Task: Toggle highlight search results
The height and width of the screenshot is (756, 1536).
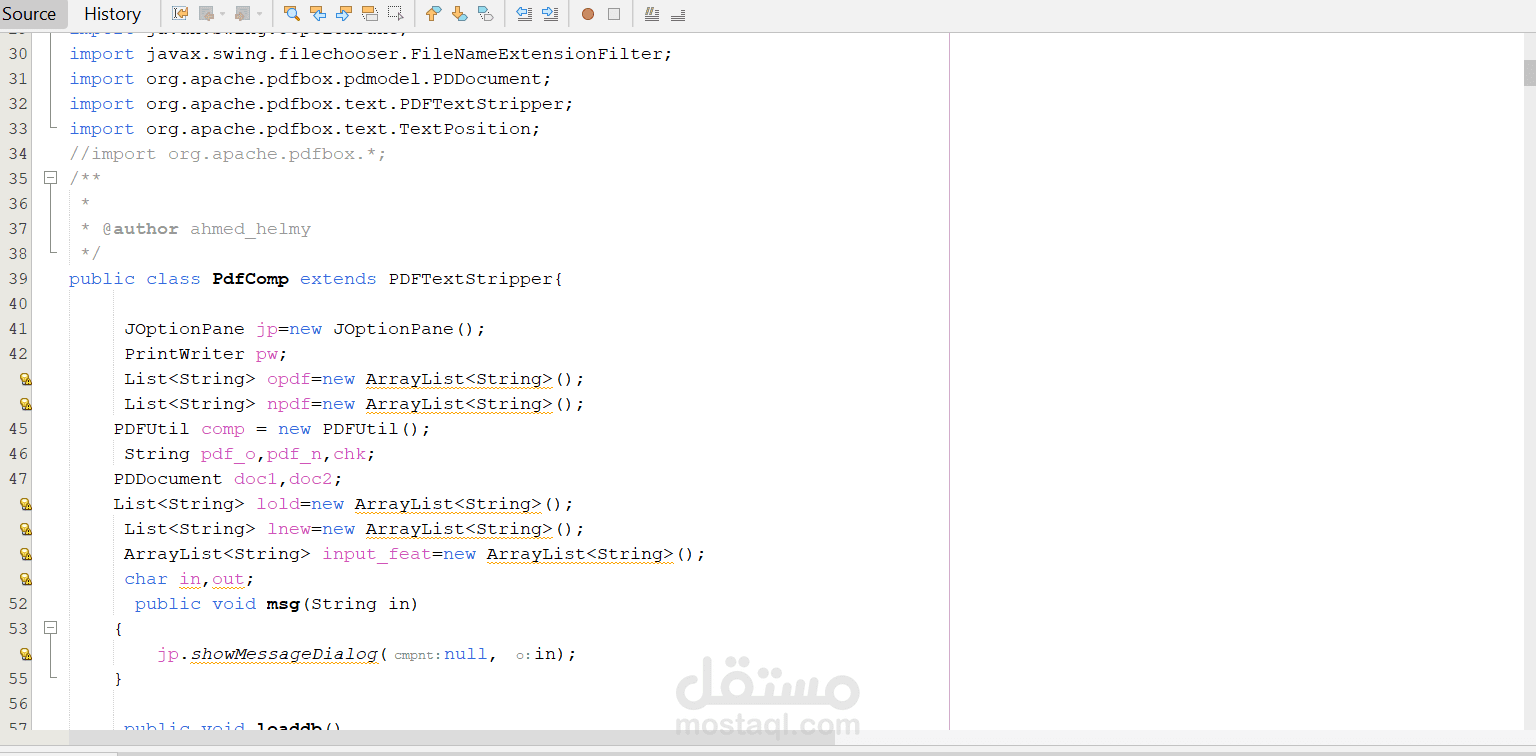Action: (x=370, y=14)
